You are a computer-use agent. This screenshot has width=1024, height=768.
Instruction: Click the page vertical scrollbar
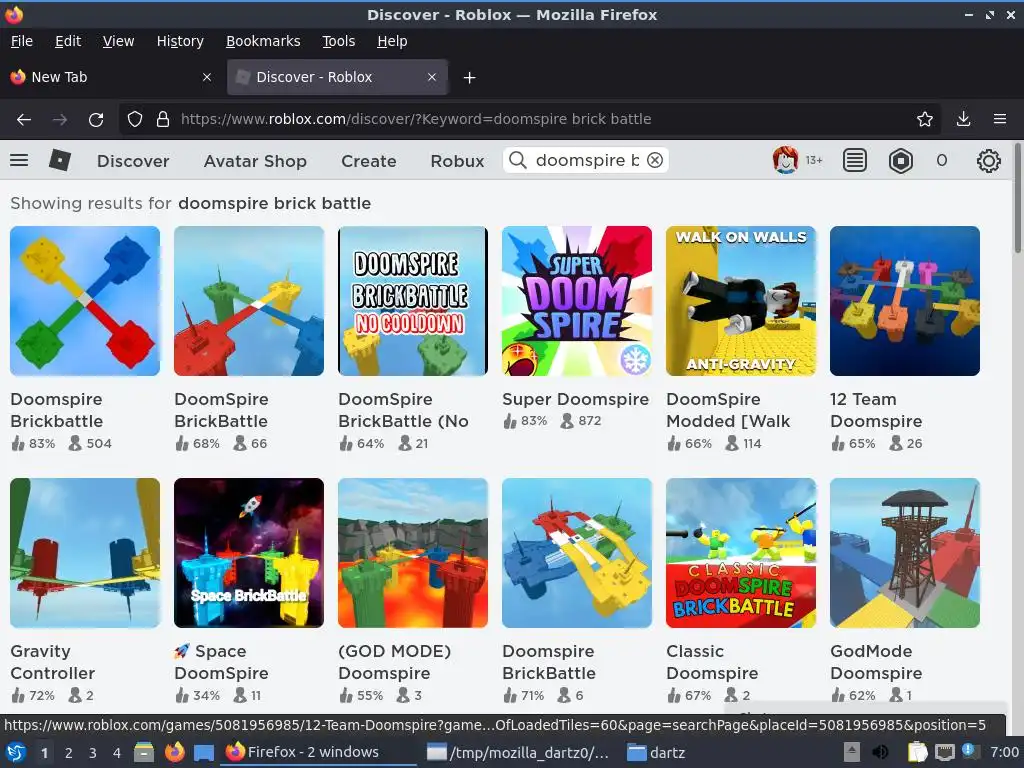pyautogui.click(x=1017, y=199)
